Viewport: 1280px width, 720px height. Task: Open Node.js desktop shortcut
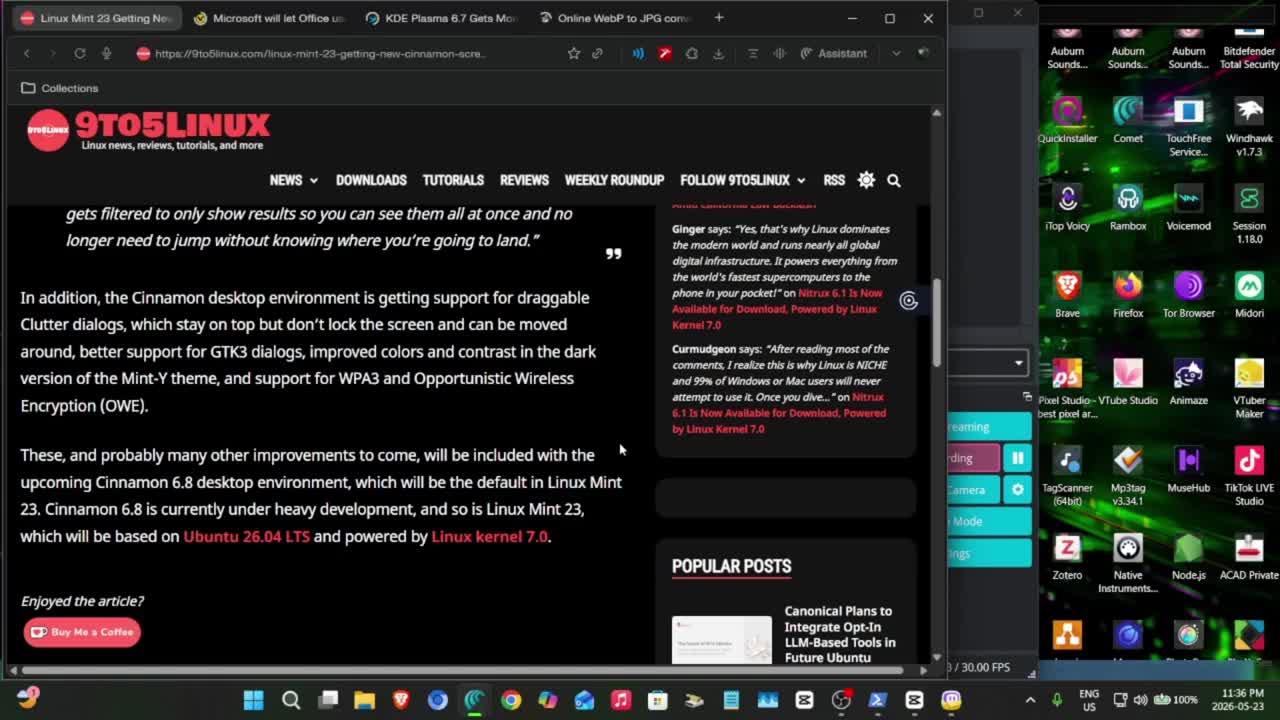(1188, 557)
